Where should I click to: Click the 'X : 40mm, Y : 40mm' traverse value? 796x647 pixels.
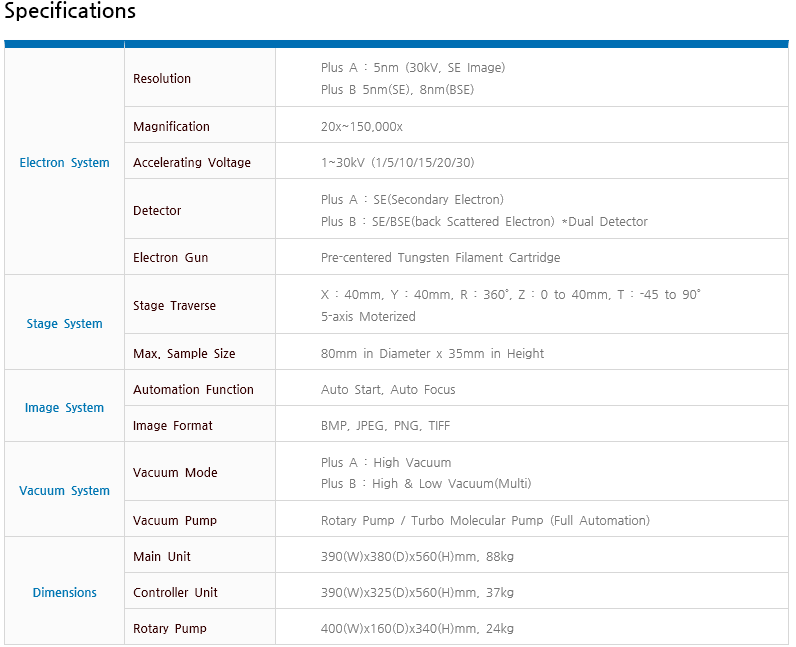coord(511,295)
